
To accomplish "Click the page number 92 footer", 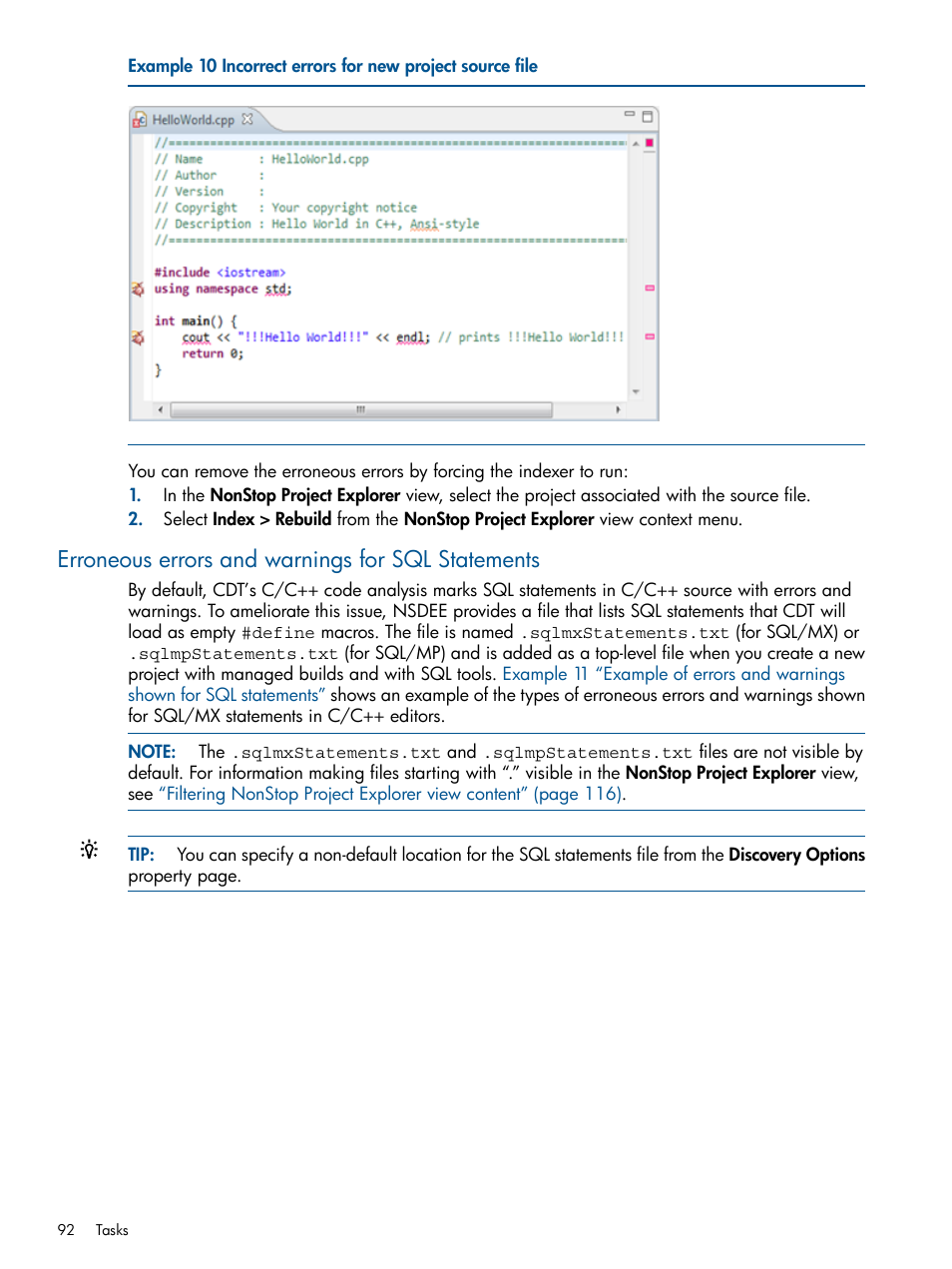I will coord(66,1230).
